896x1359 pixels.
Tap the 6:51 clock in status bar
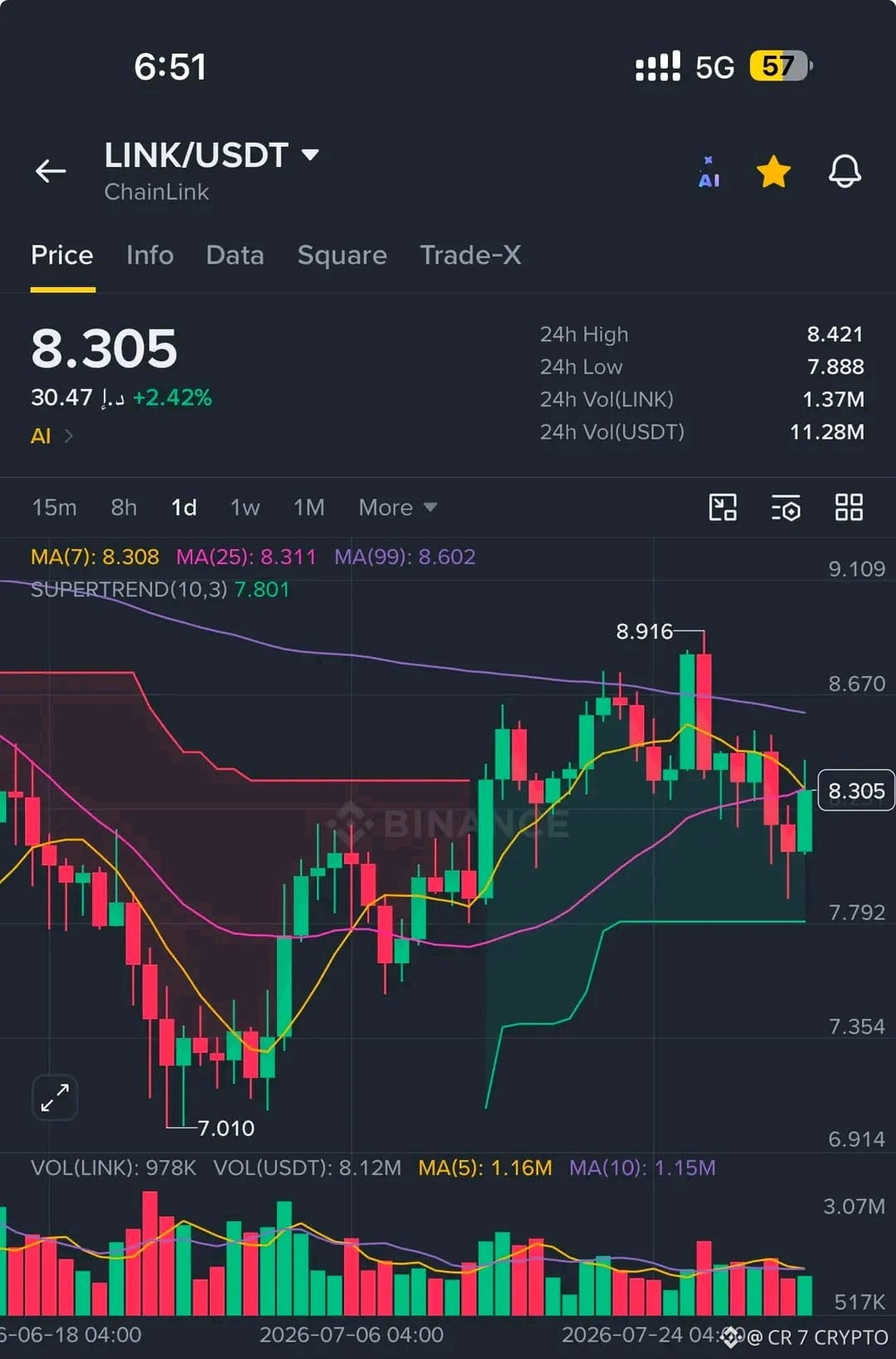[x=170, y=67]
